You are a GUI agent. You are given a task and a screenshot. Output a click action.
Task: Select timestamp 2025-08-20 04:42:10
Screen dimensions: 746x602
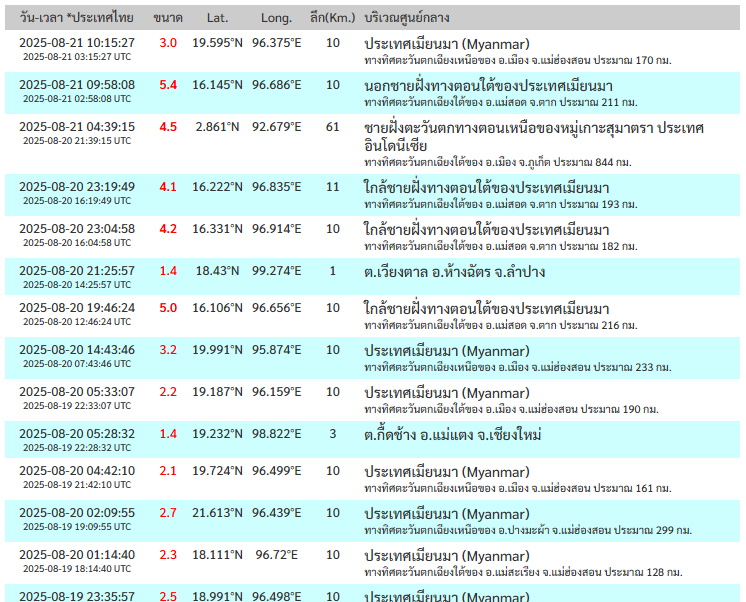[x=77, y=470]
